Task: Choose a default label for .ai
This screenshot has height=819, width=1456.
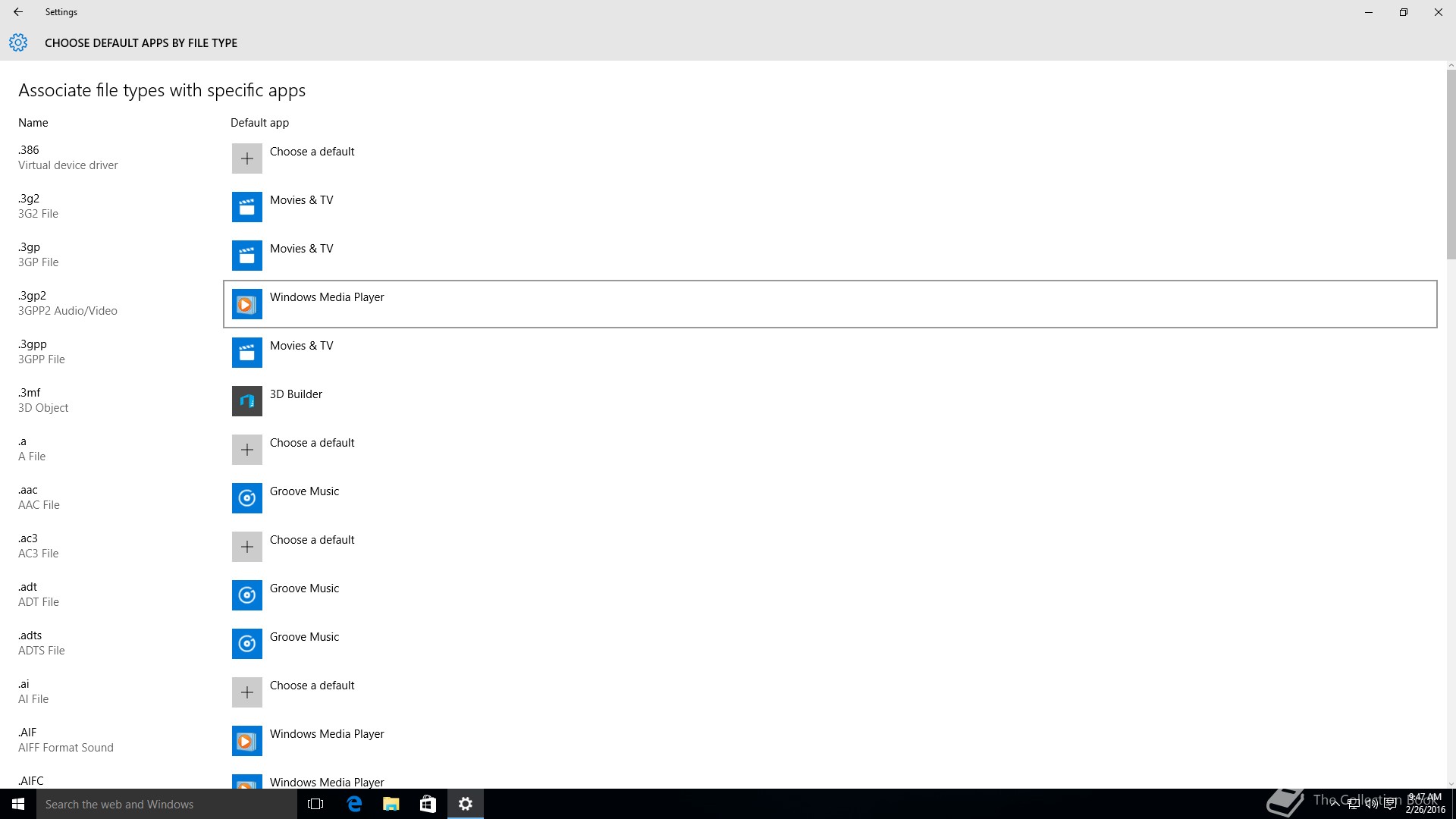Action: [x=312, y=686]
